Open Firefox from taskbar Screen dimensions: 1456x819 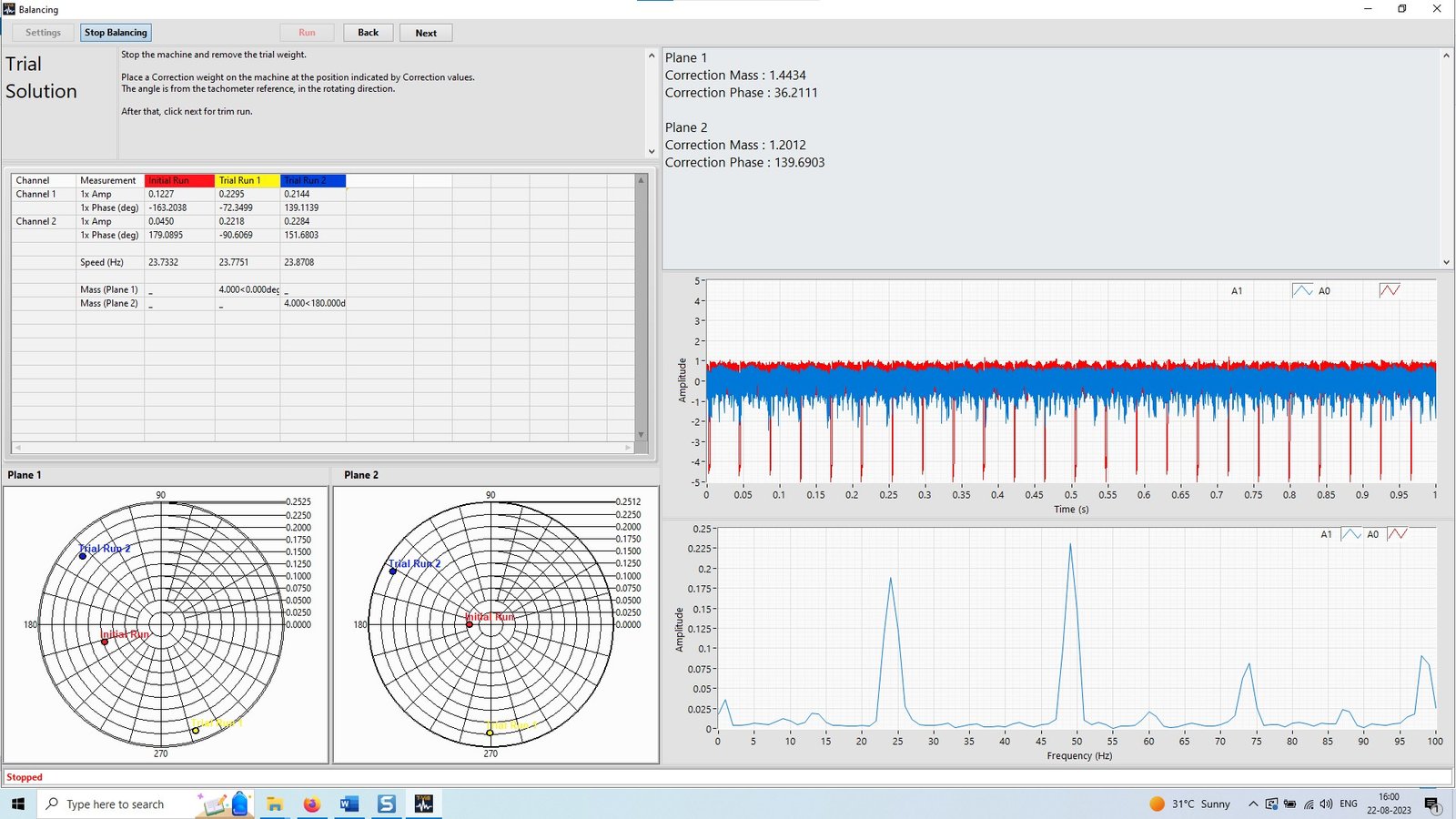coord(312,804)
